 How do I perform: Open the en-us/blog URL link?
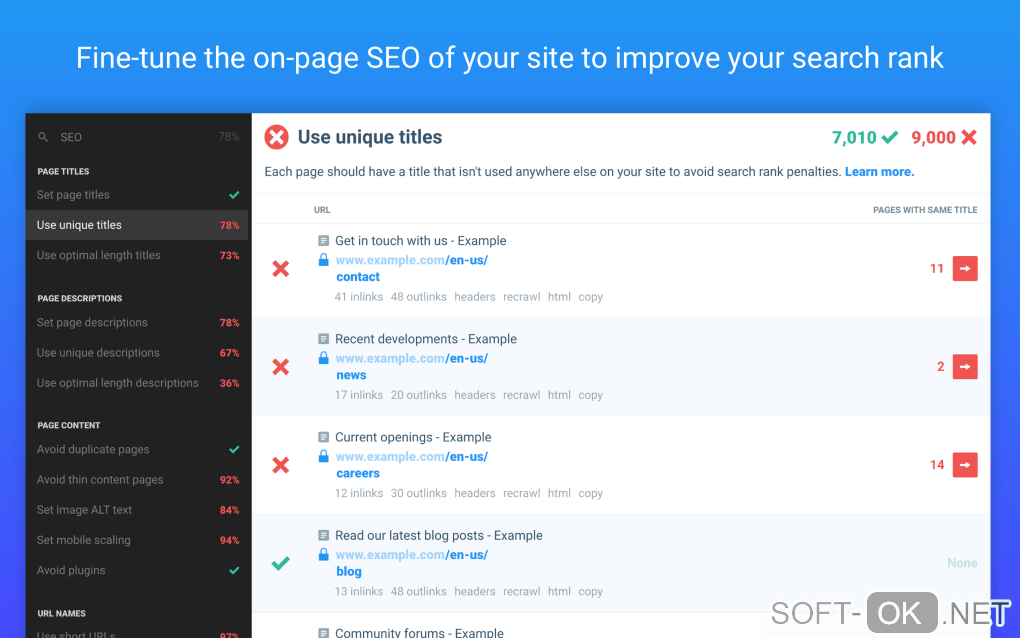(x=412, y=563)
